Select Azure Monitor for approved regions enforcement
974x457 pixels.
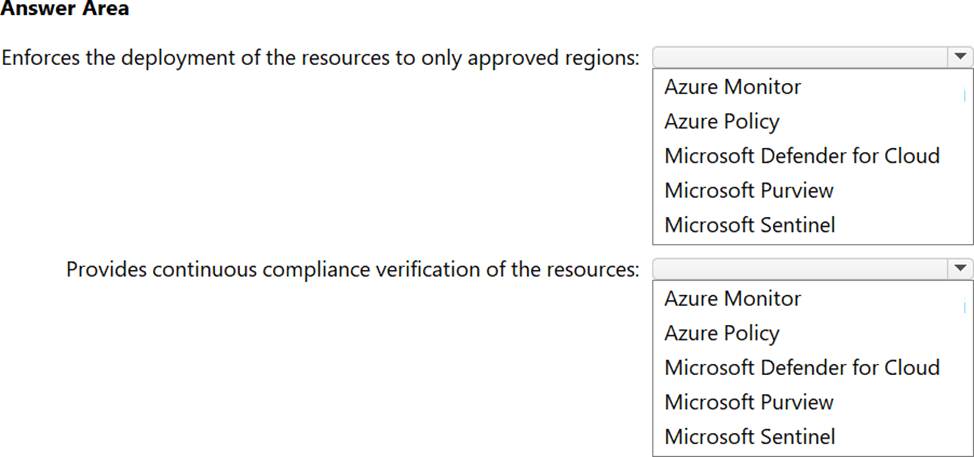pos(732,87)
